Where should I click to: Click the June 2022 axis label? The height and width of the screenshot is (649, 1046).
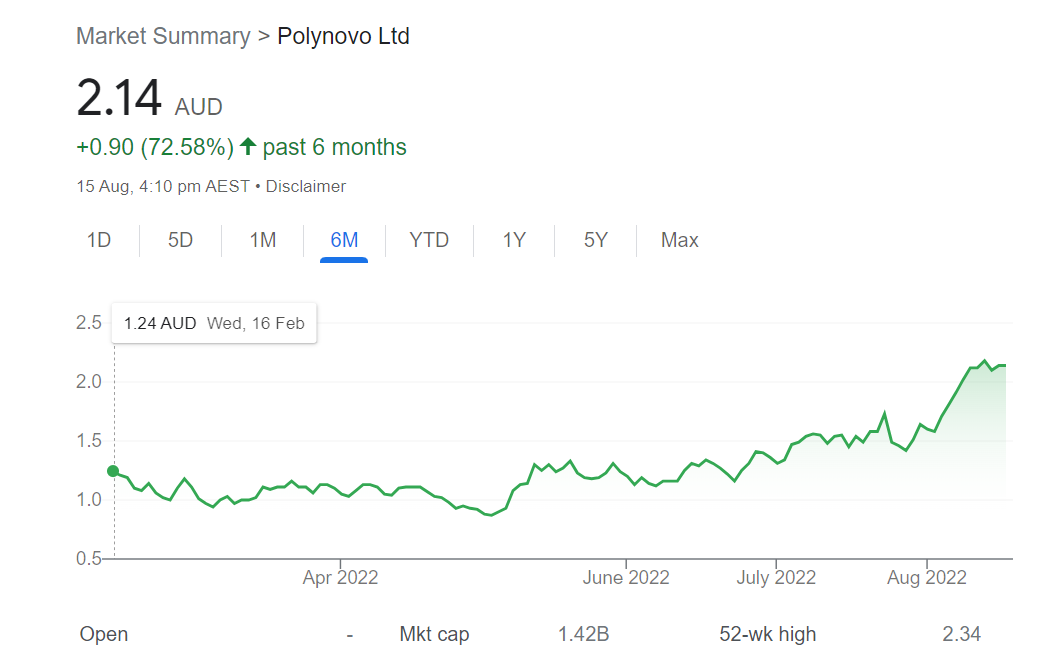[626, 577]
